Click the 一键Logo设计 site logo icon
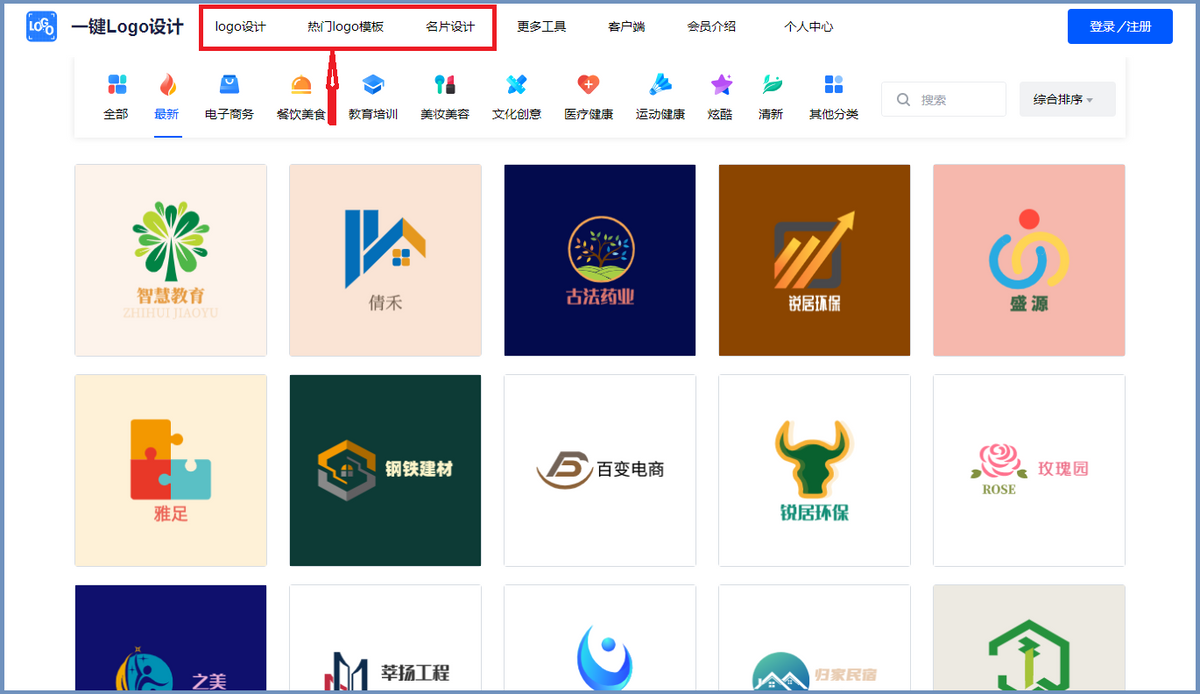The image size is (1200, 694). (41, 27)
